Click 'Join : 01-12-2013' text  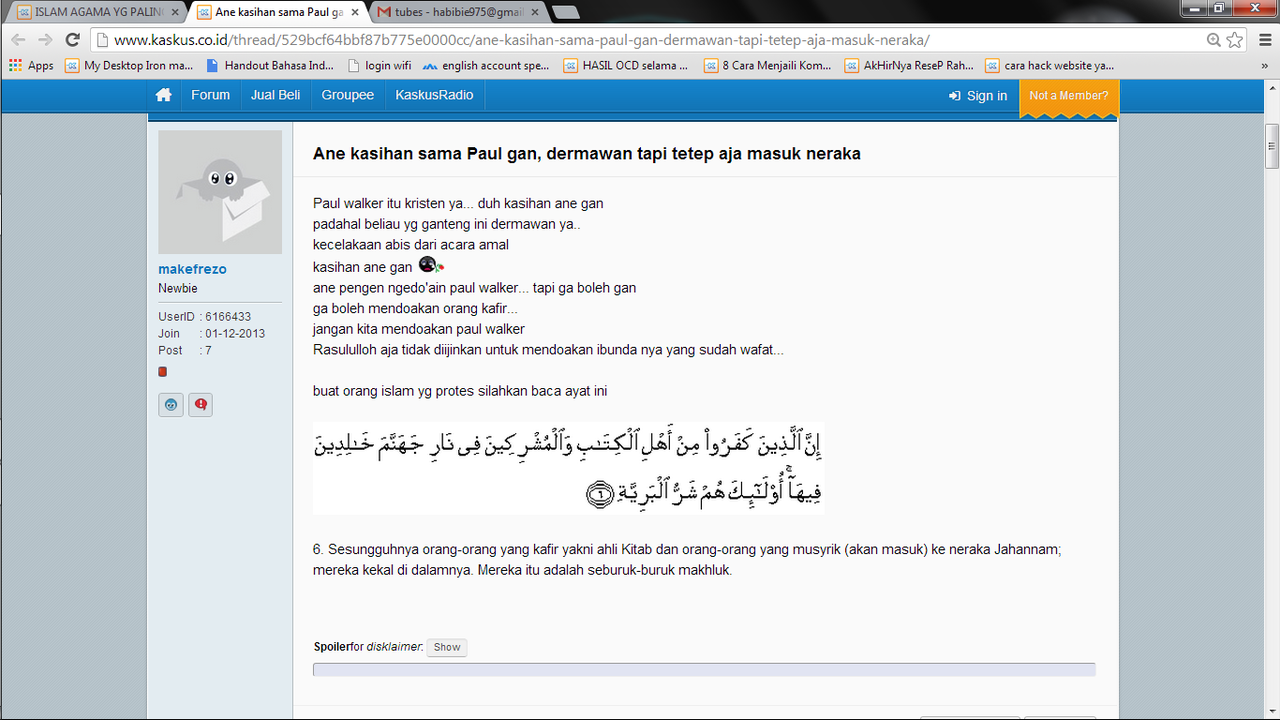point(212,334)
